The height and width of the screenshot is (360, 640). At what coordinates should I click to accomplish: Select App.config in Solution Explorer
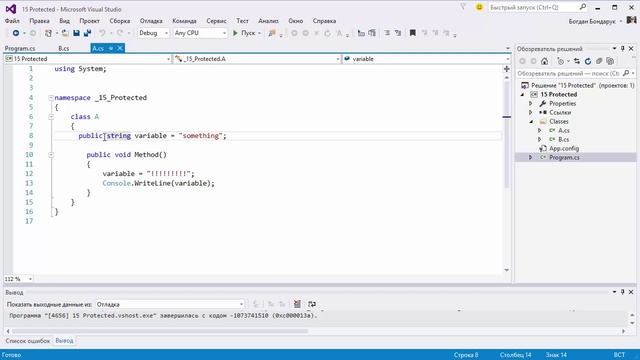click(x=564, y=149)
